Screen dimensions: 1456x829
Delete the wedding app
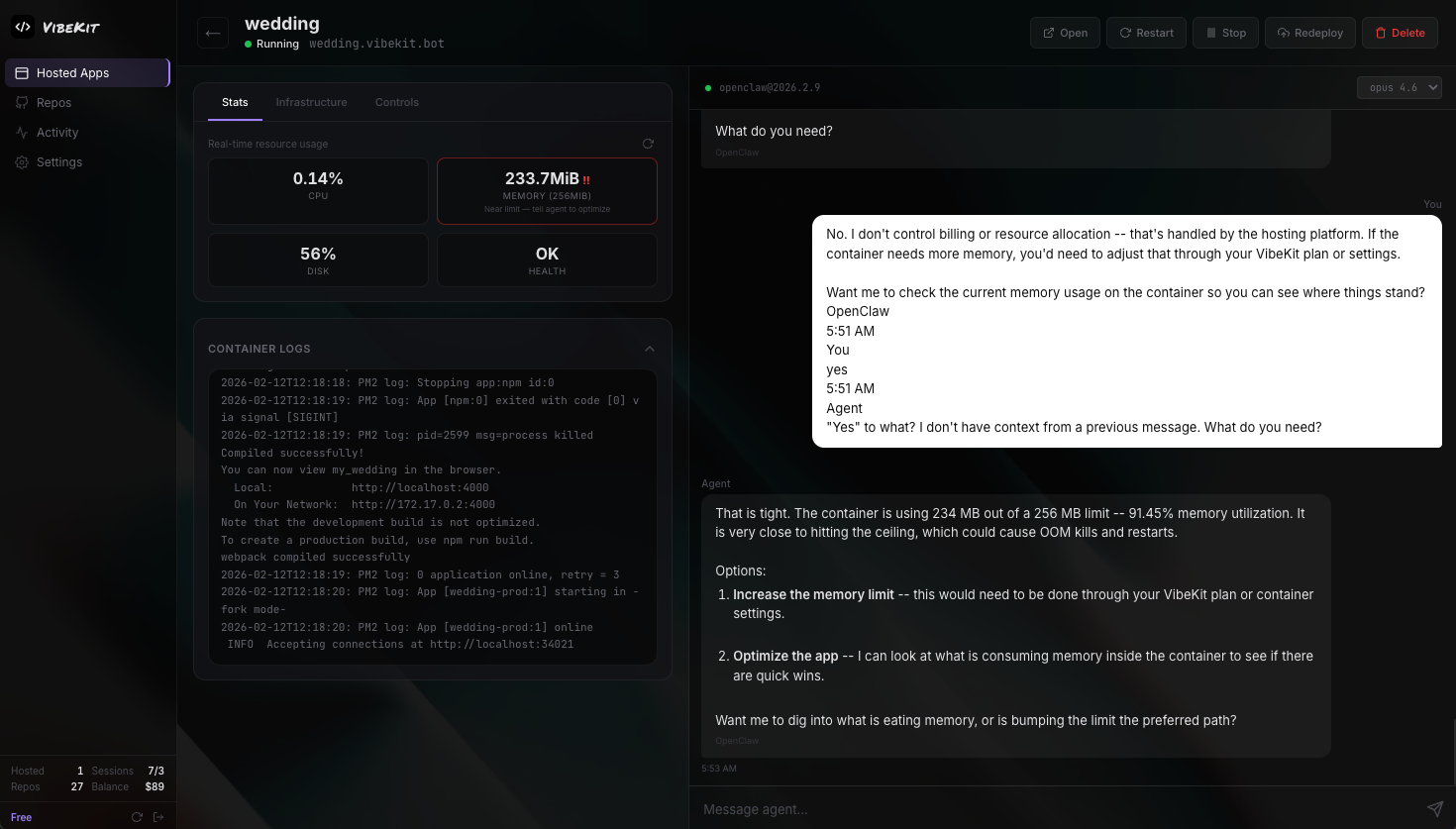click(x=1400, y=32)
